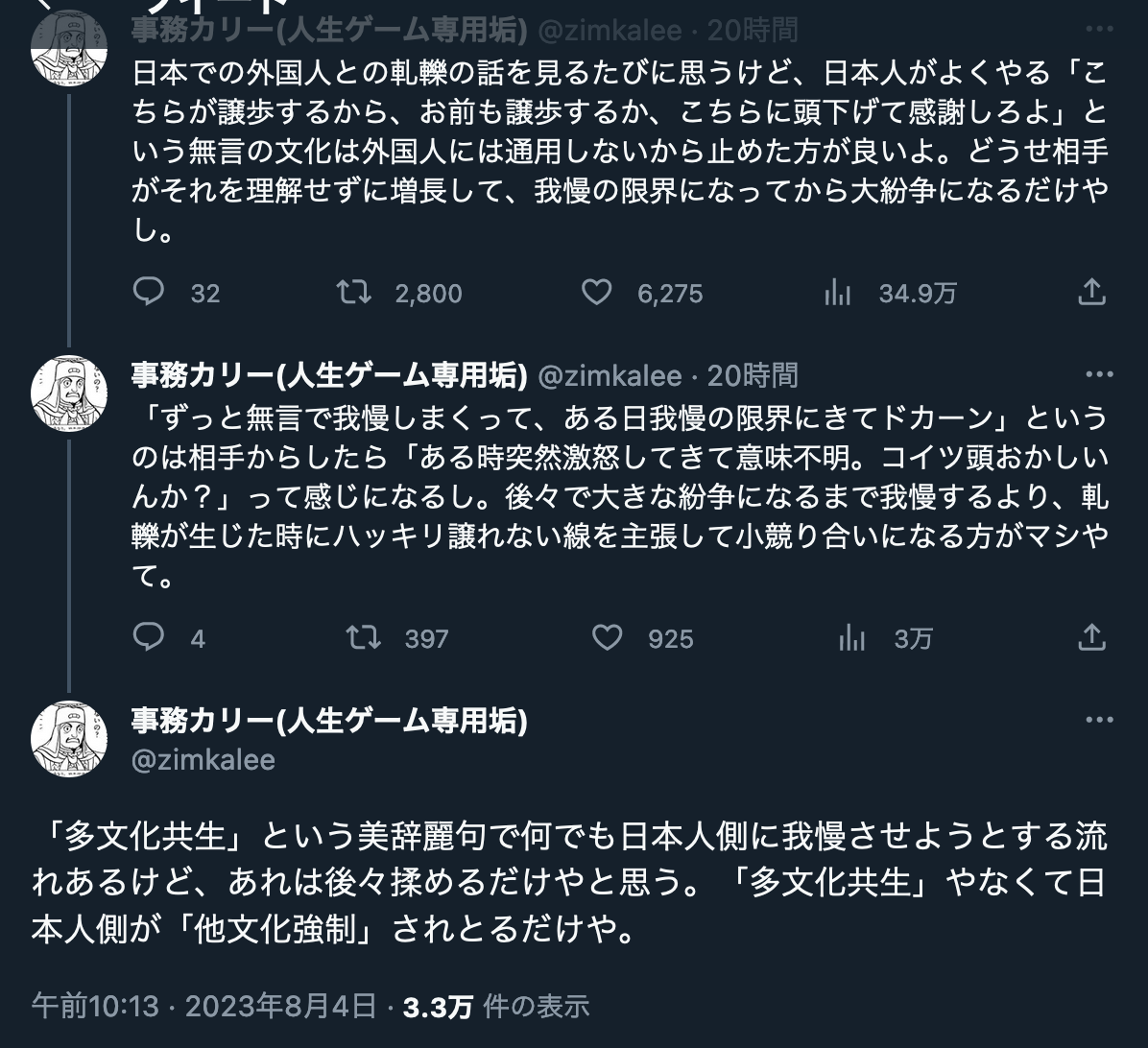Click the 3.3万 件の表示 view count

(496, 1006)
